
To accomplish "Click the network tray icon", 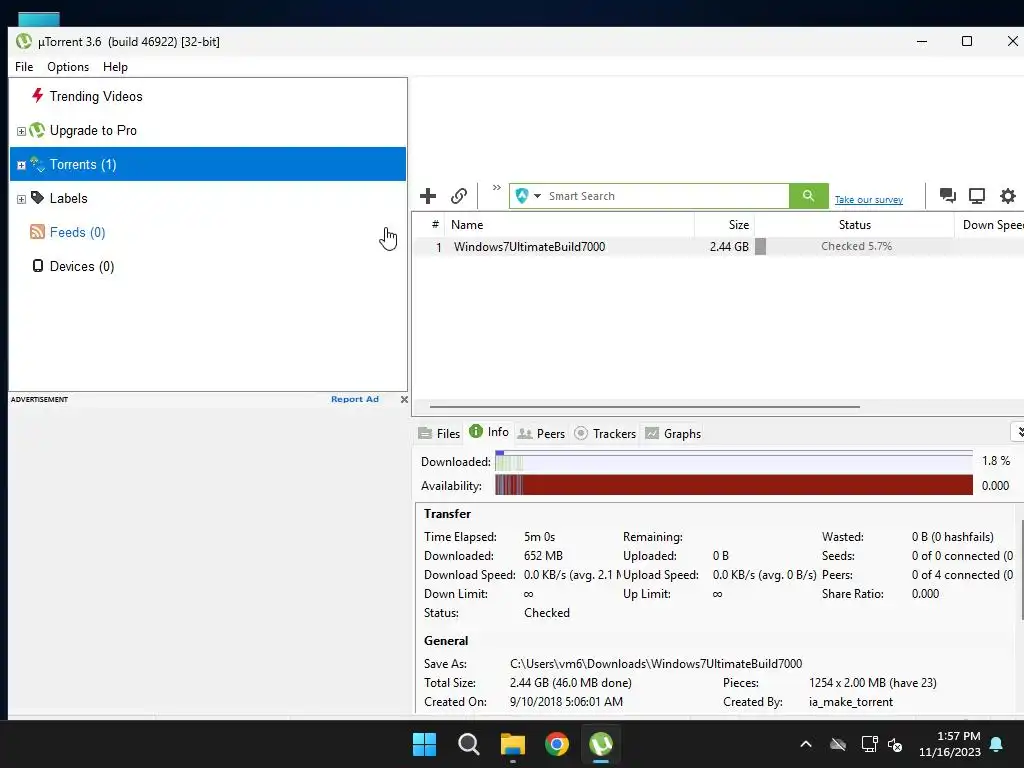I will click(x=869, y=744).
